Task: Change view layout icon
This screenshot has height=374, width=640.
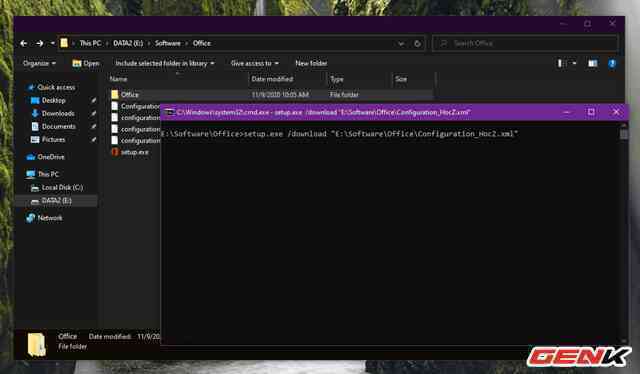Action: [x=562, y=63]
